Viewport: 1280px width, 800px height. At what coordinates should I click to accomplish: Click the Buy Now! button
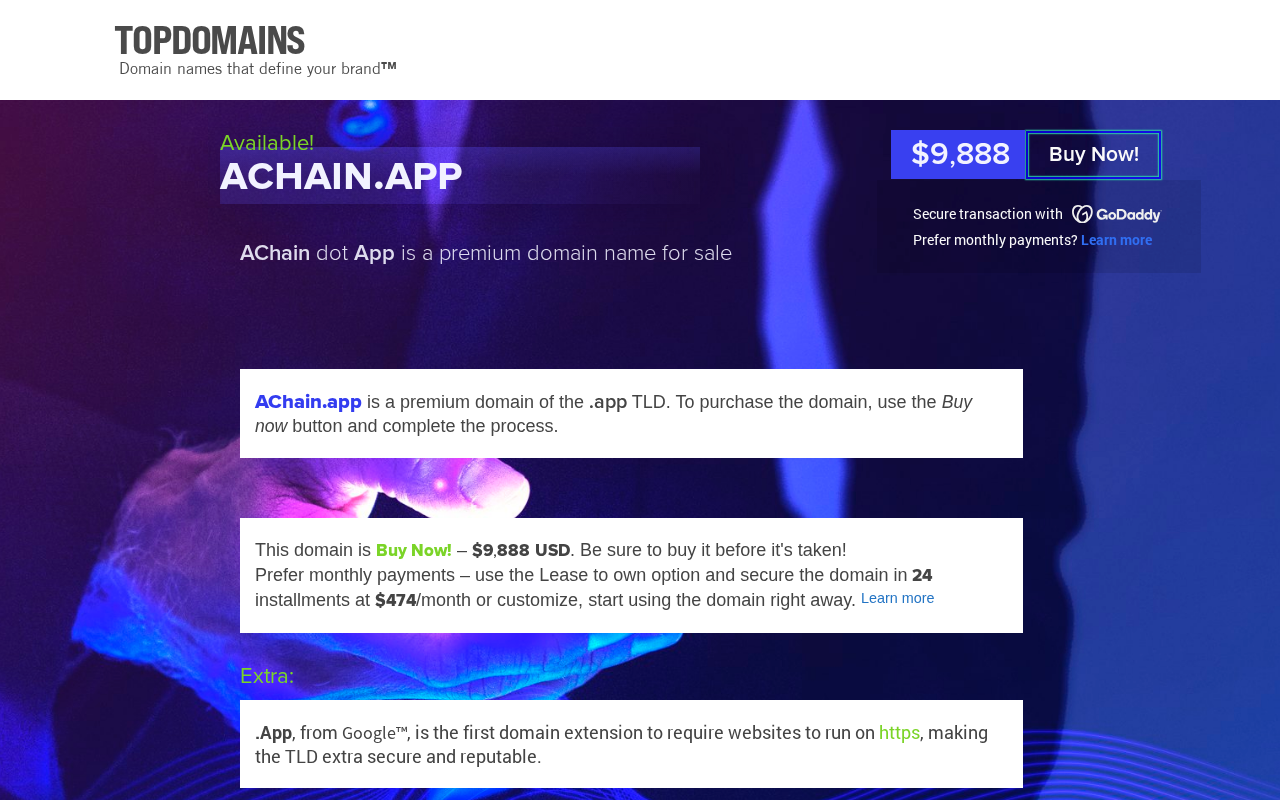pyautogui.click(x=1093, y=155)
